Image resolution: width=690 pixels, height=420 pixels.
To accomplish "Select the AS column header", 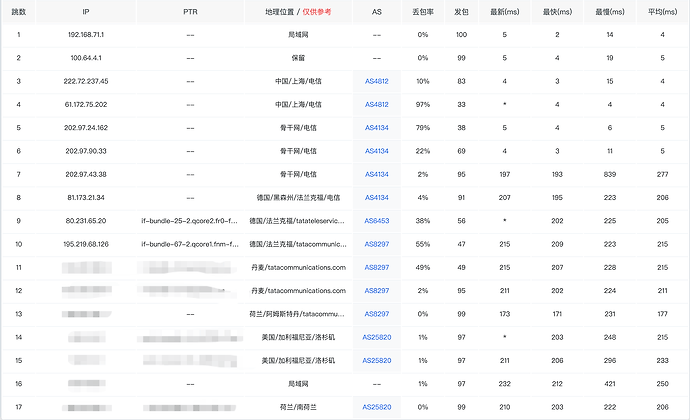I will tap(377, 12).
